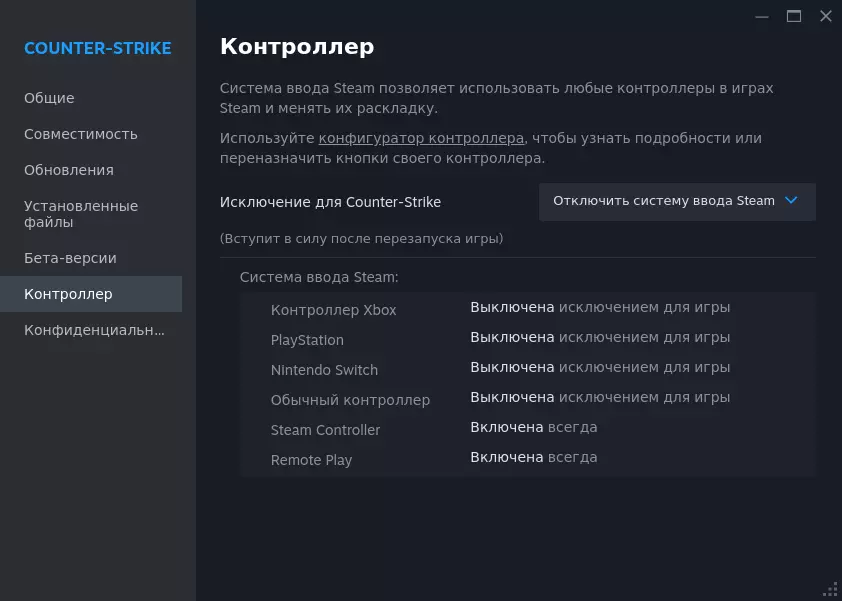Close the Counter-Strike properties window
Viewport: 842px width, 601px height.
point(826,16)
